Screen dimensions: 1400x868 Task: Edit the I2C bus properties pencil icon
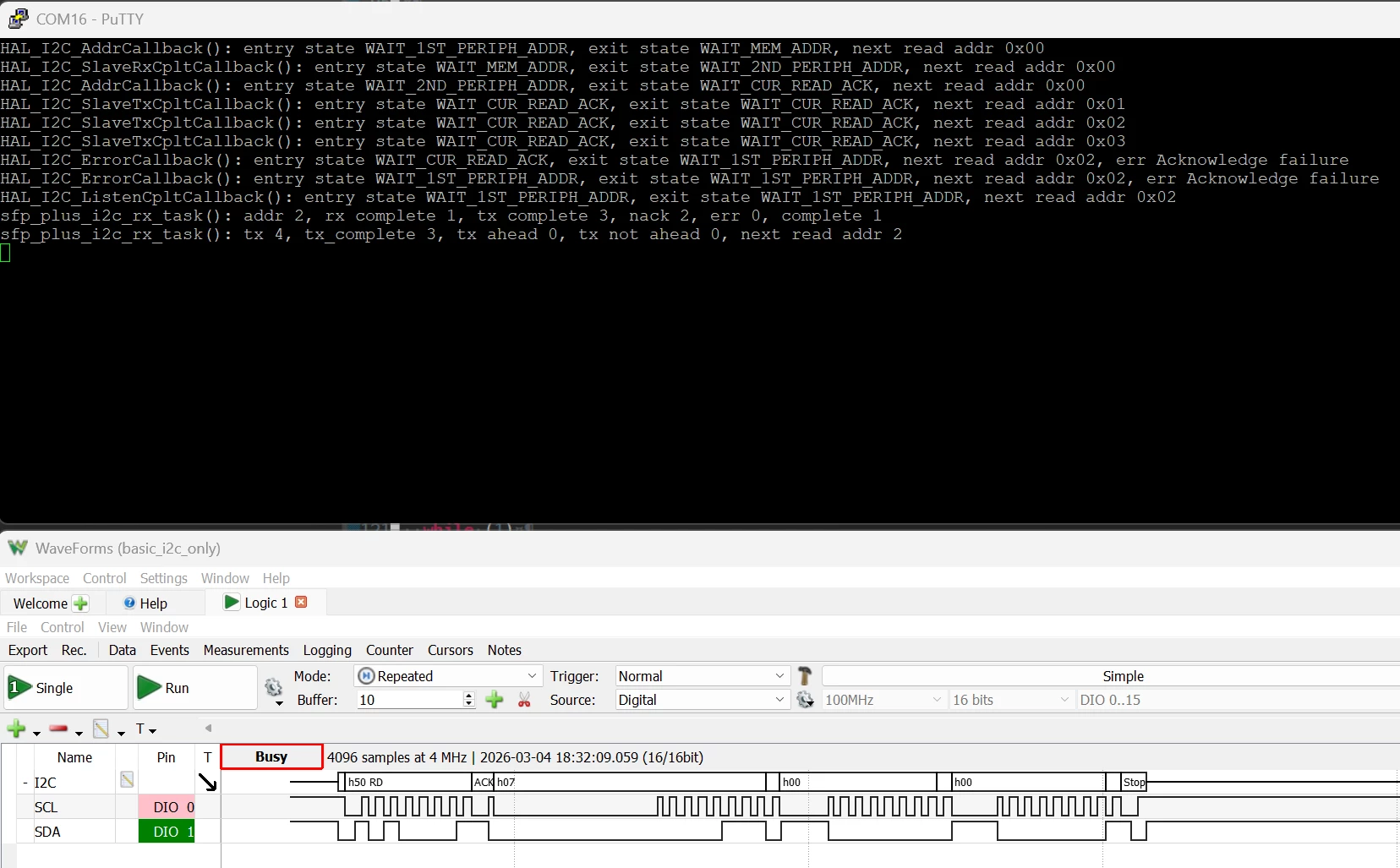point(127,779)
